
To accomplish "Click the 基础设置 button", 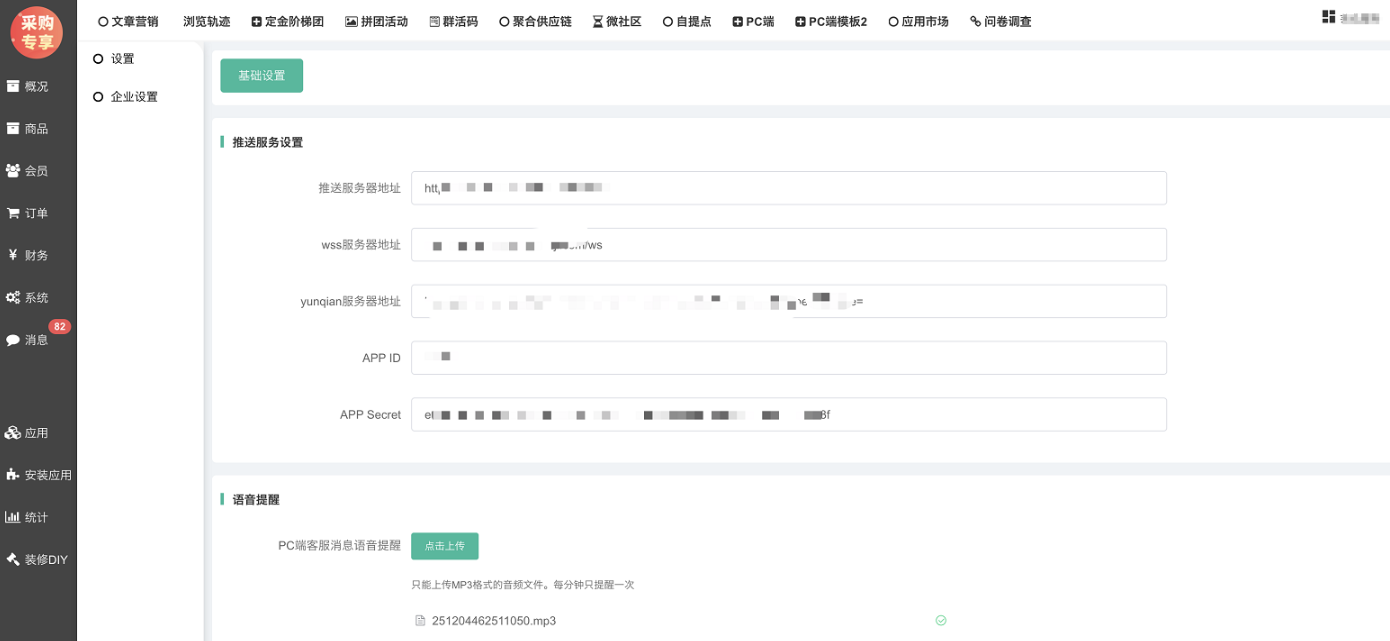I will pos(261,76).
